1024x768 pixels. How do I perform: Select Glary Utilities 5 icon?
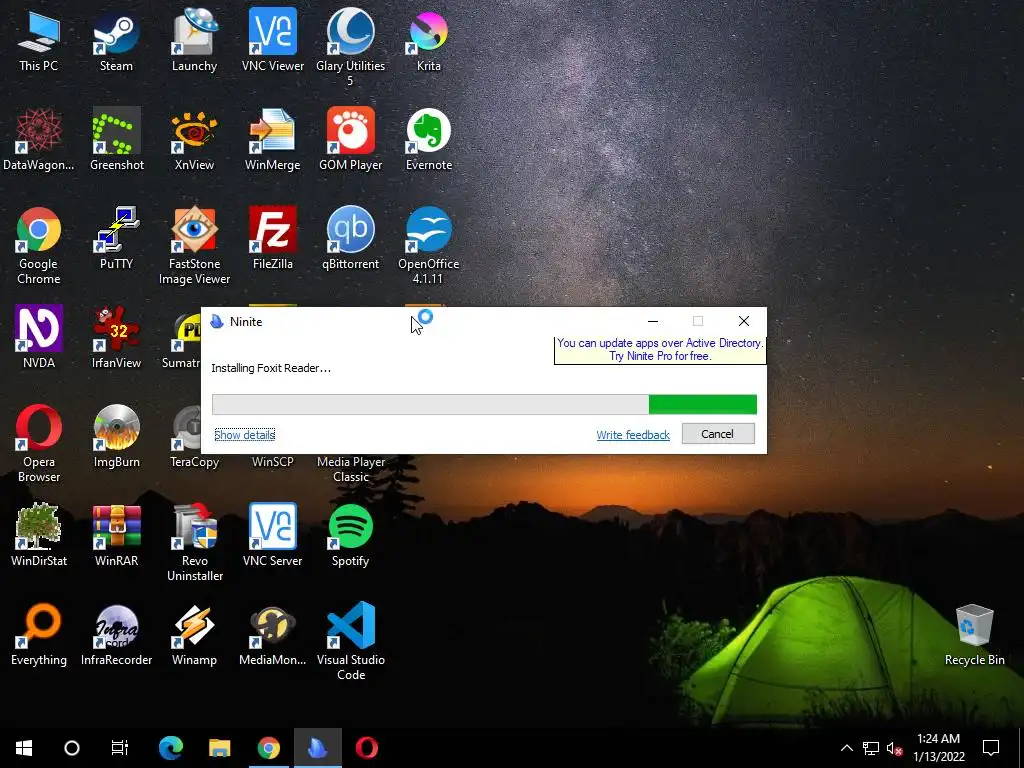(x=351, y=47)
